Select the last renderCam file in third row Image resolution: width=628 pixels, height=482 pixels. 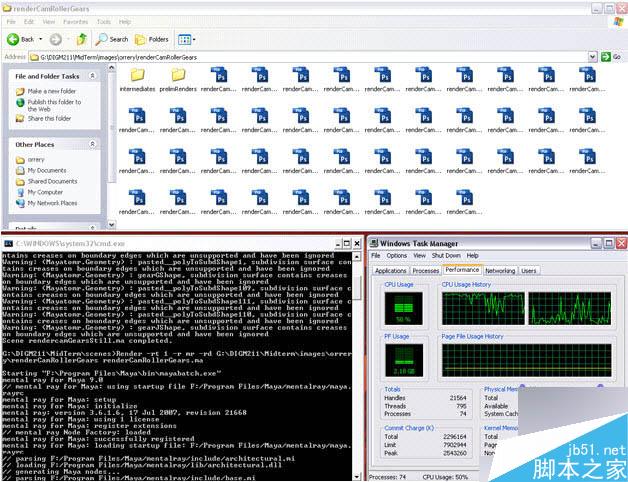[587, 156]
